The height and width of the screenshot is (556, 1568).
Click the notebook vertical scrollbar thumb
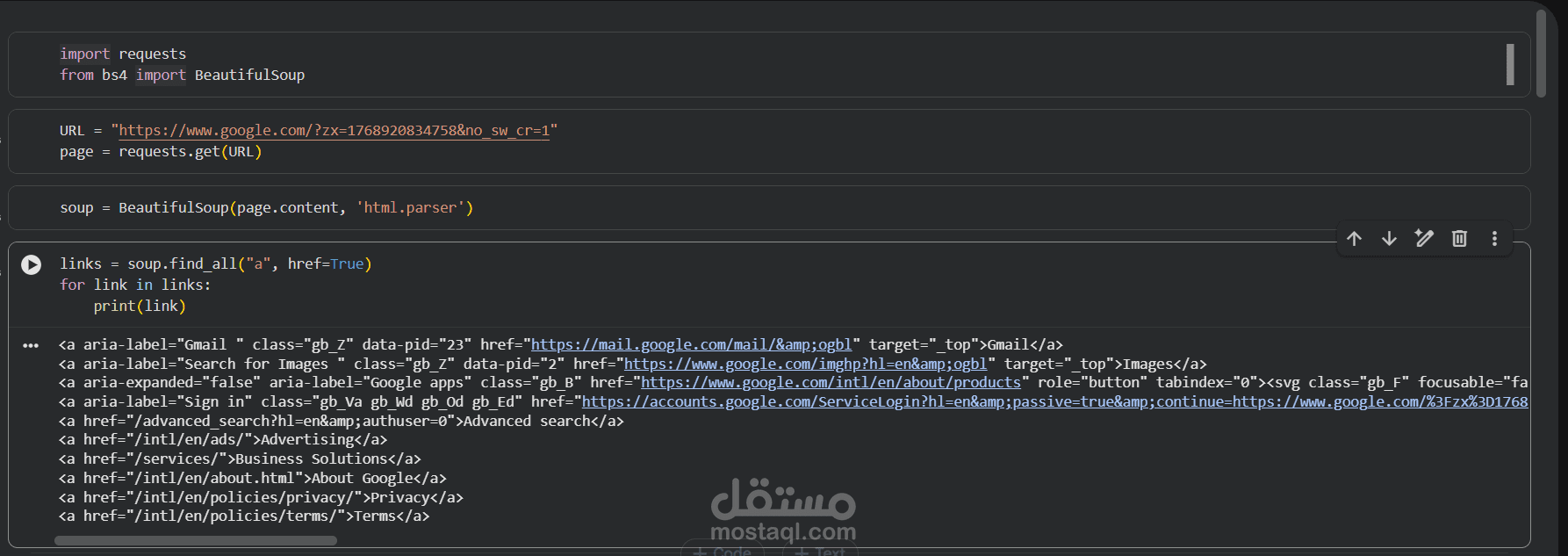[x=1541, y=53]
